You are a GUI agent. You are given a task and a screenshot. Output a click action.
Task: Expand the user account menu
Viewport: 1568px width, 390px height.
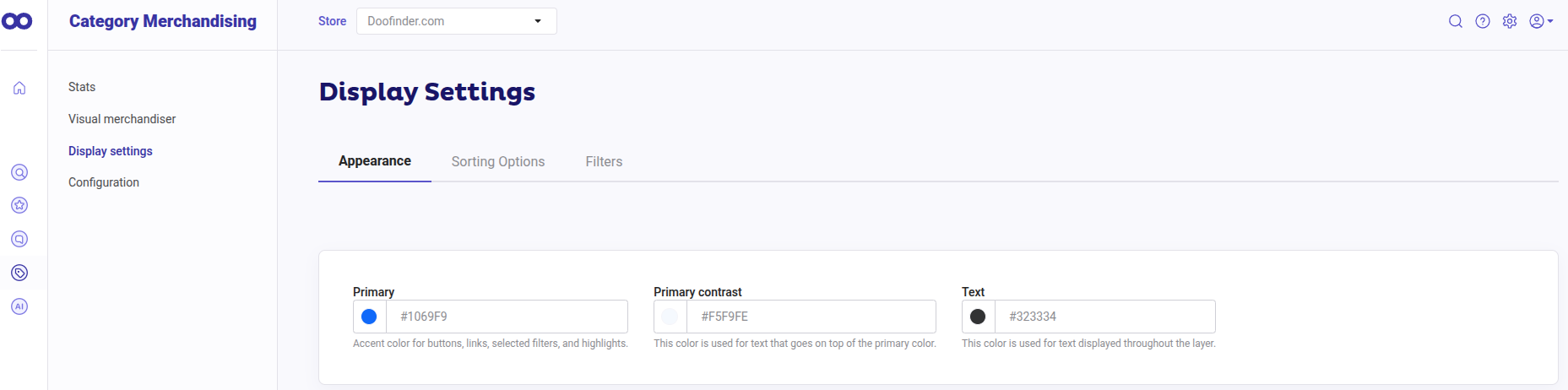coord(1541,21)
